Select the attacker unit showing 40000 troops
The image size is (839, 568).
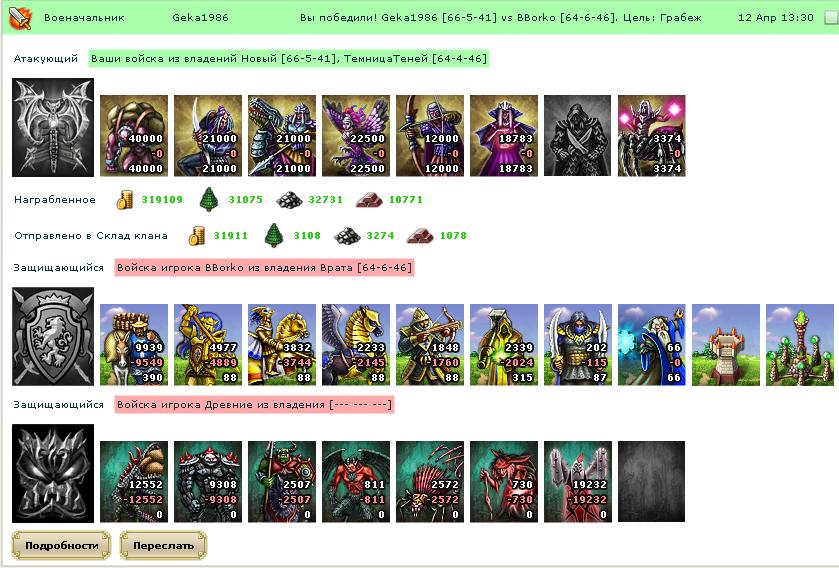pyautogui.click(x=134, y=136)
